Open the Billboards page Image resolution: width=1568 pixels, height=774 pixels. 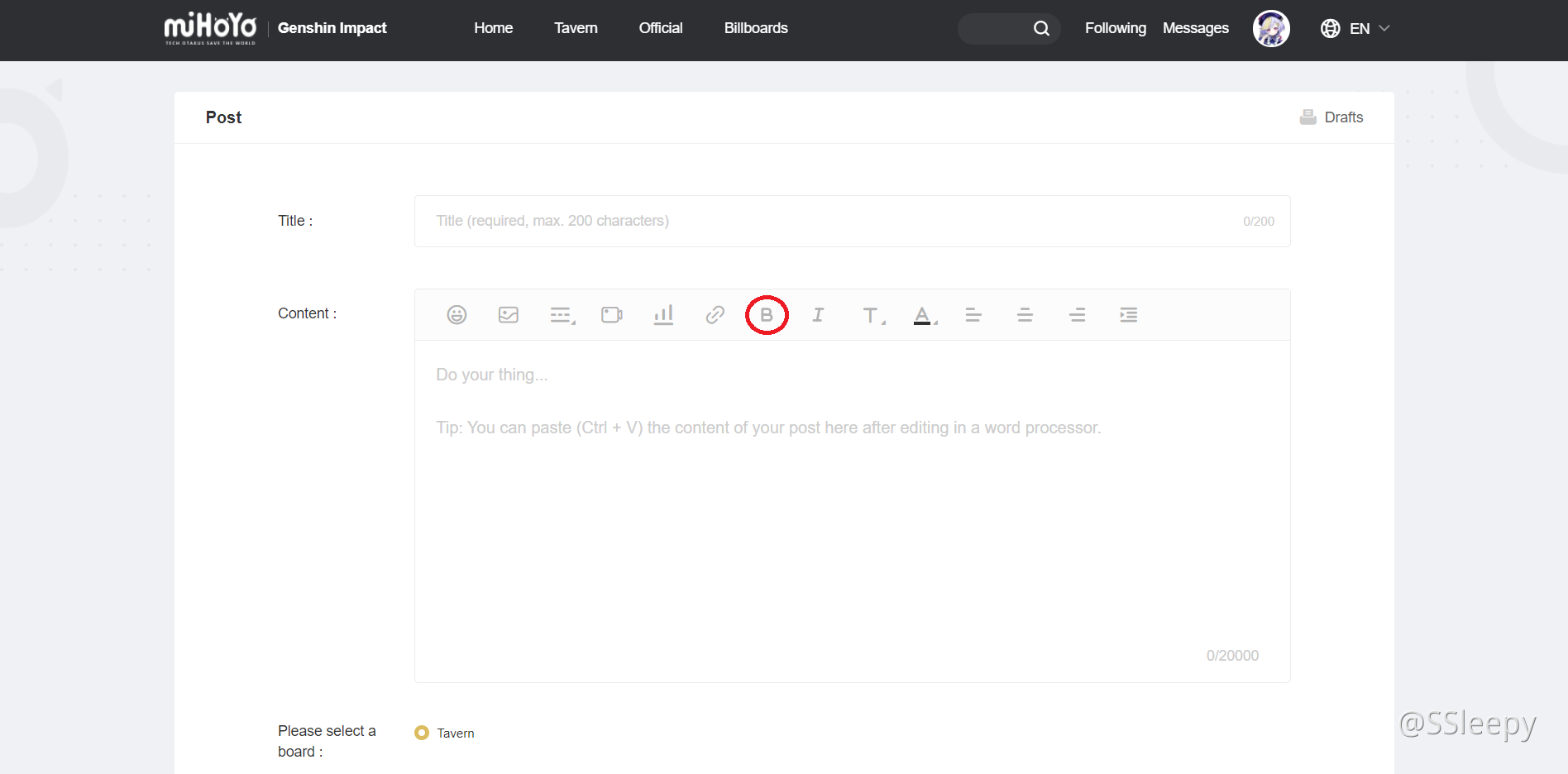pos(755,27)
